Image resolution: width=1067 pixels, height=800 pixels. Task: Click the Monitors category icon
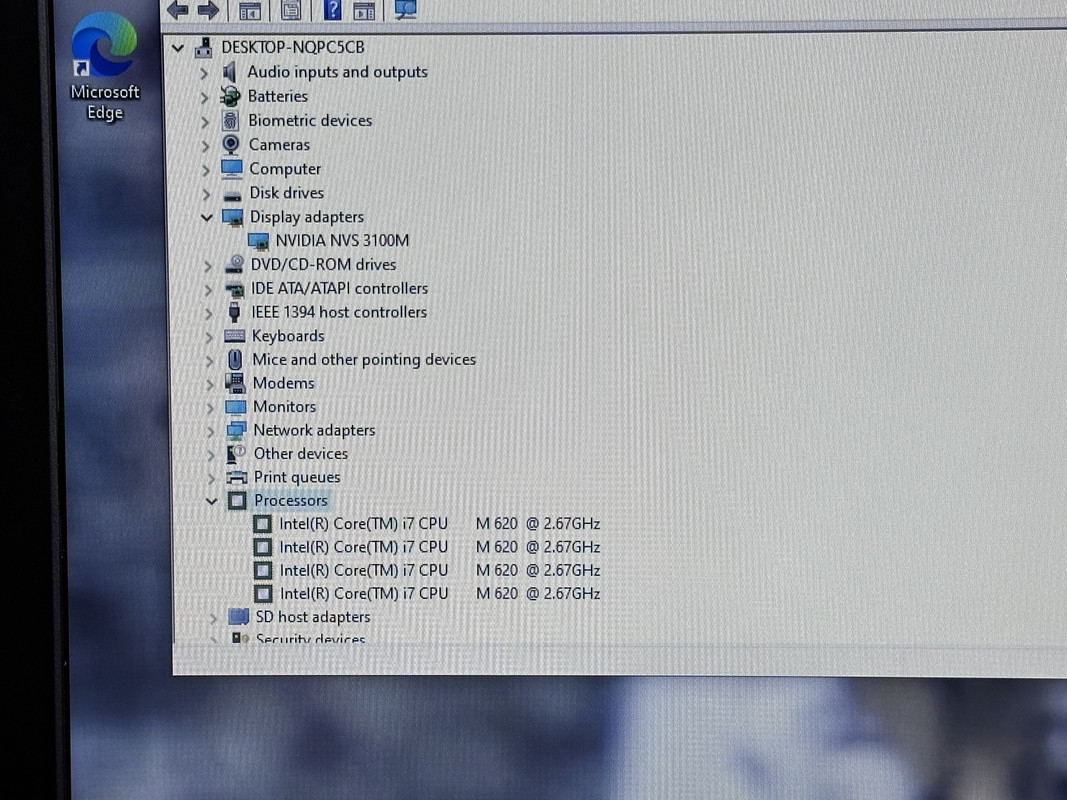click(236, 407)
